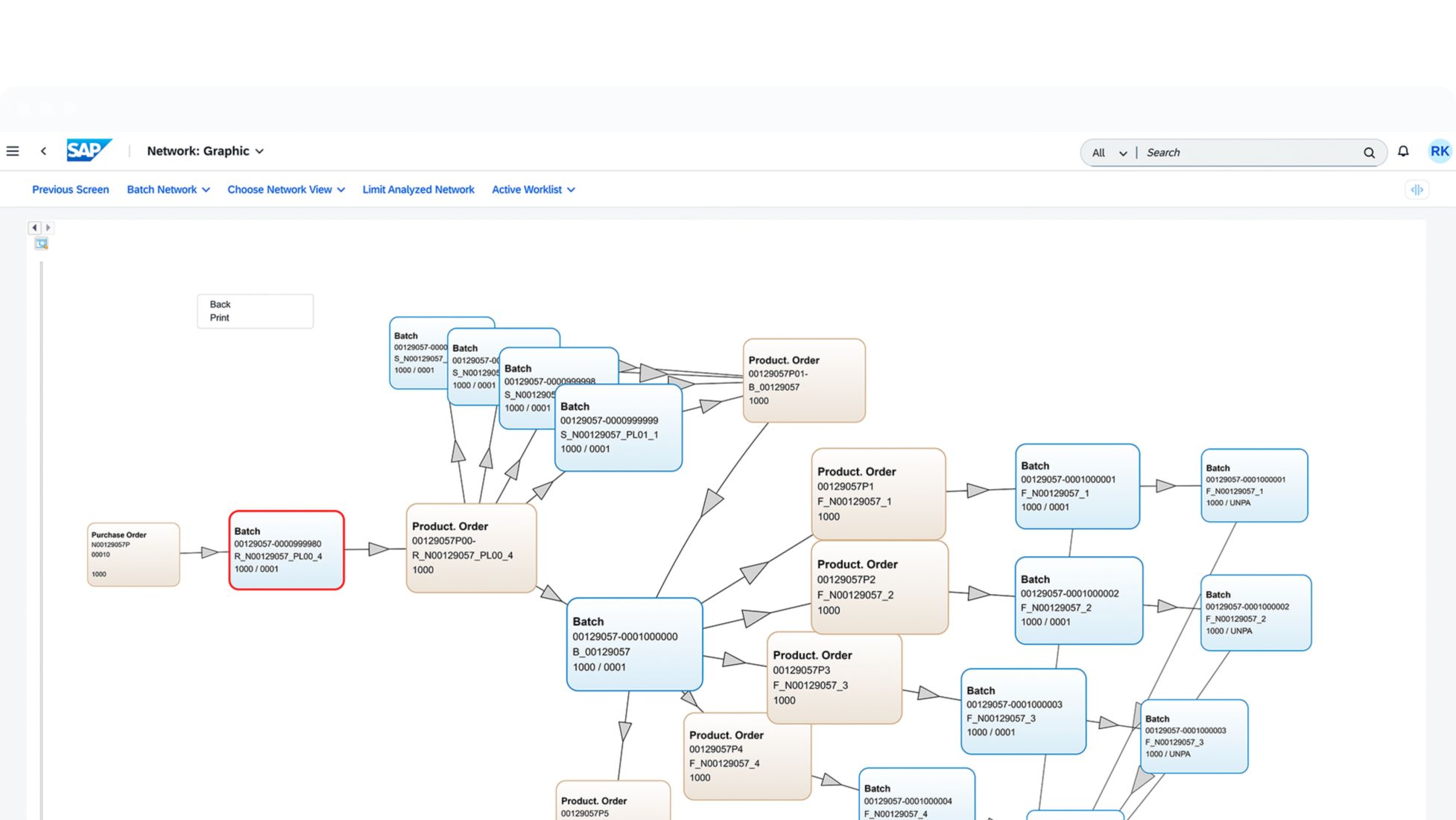The height and width of the screenshot is (820, 1456).
Task: Click the SAP logo
Action: pos(88,151)
